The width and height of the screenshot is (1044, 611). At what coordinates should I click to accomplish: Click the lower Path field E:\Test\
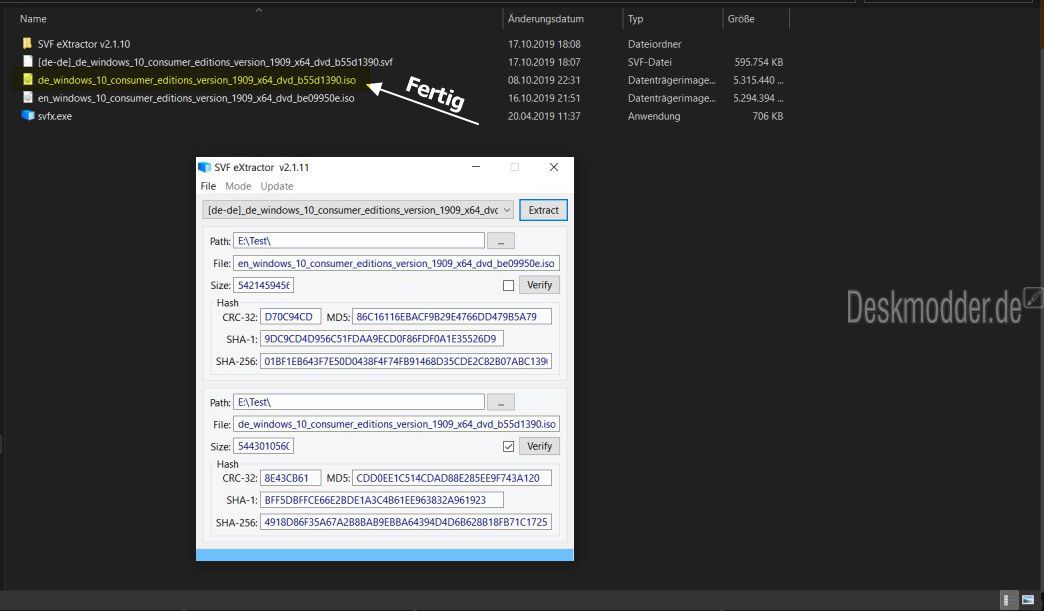click(359, 402)
